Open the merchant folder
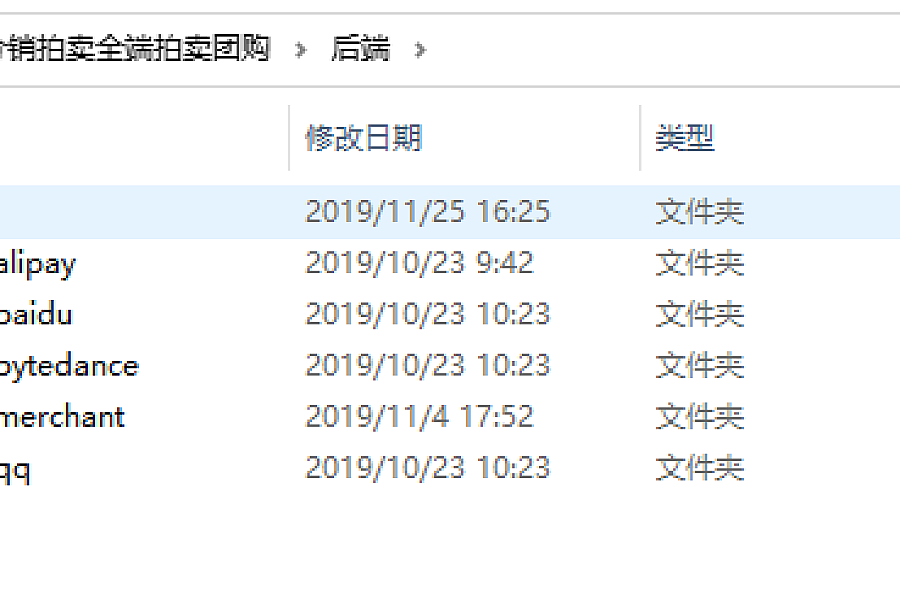The width and height of the screenshot is (900, 600). pyautogui.click(x=63, y=417)
